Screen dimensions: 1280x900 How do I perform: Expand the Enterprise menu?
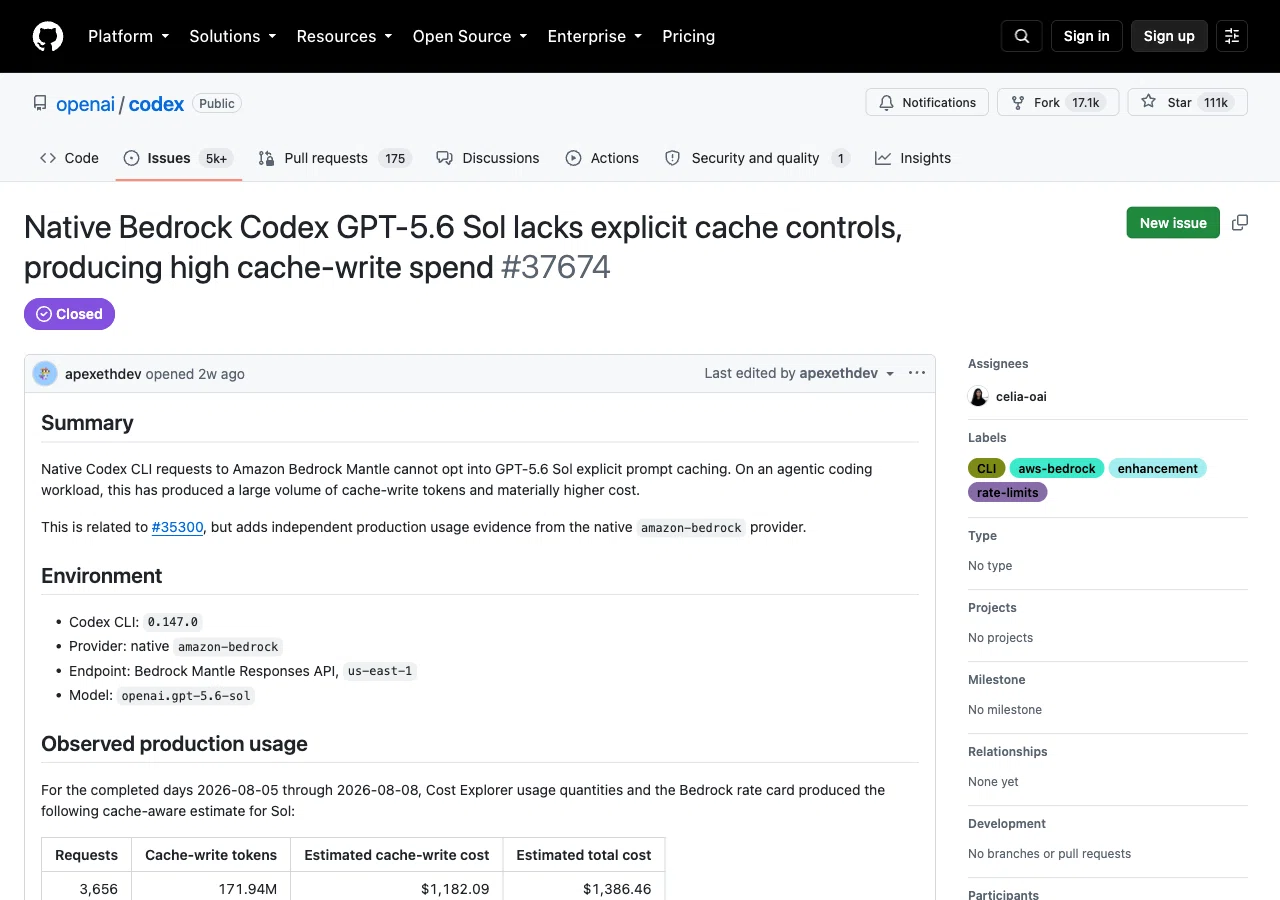click(594, 36)
